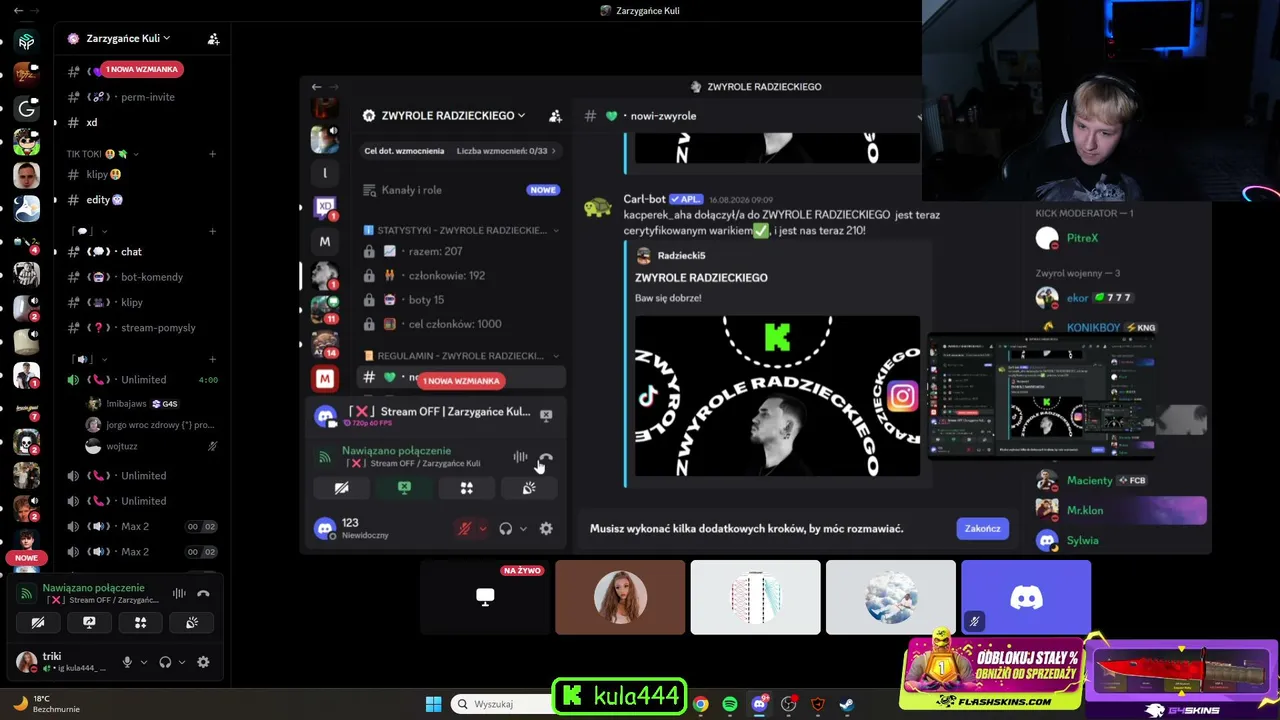
Task: Open Steam from the taskbar
Action: [847, 704]
